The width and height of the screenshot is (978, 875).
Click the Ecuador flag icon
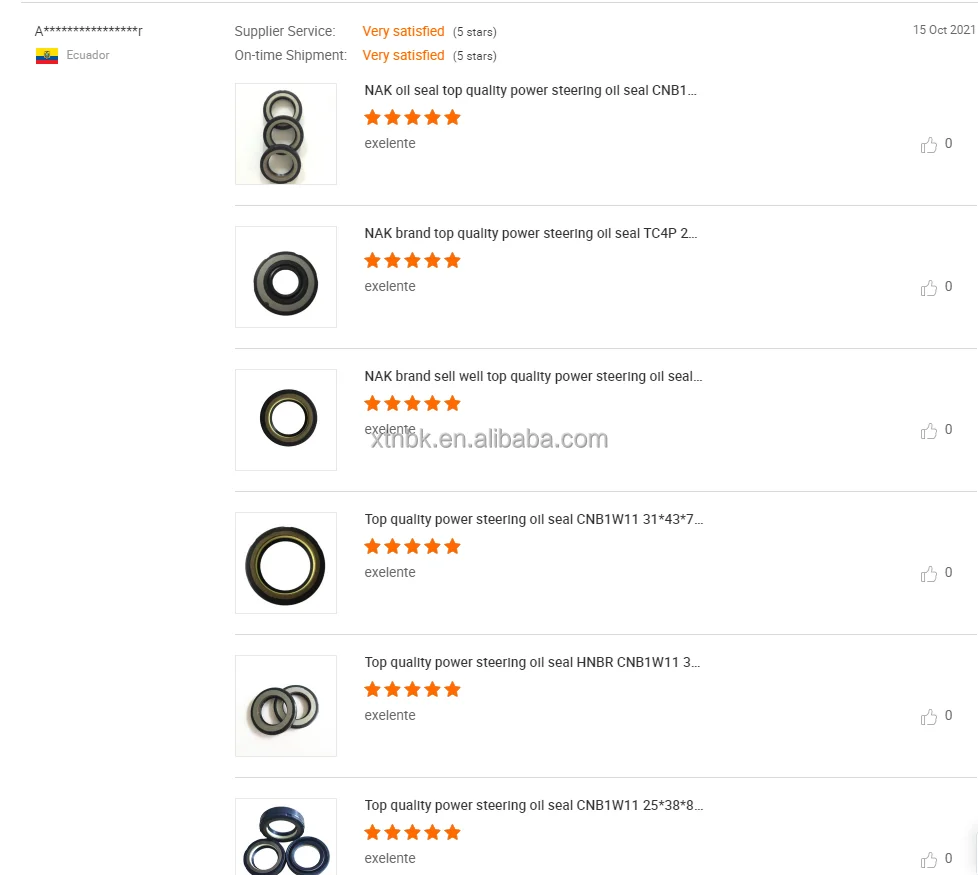tap(46, 56)
